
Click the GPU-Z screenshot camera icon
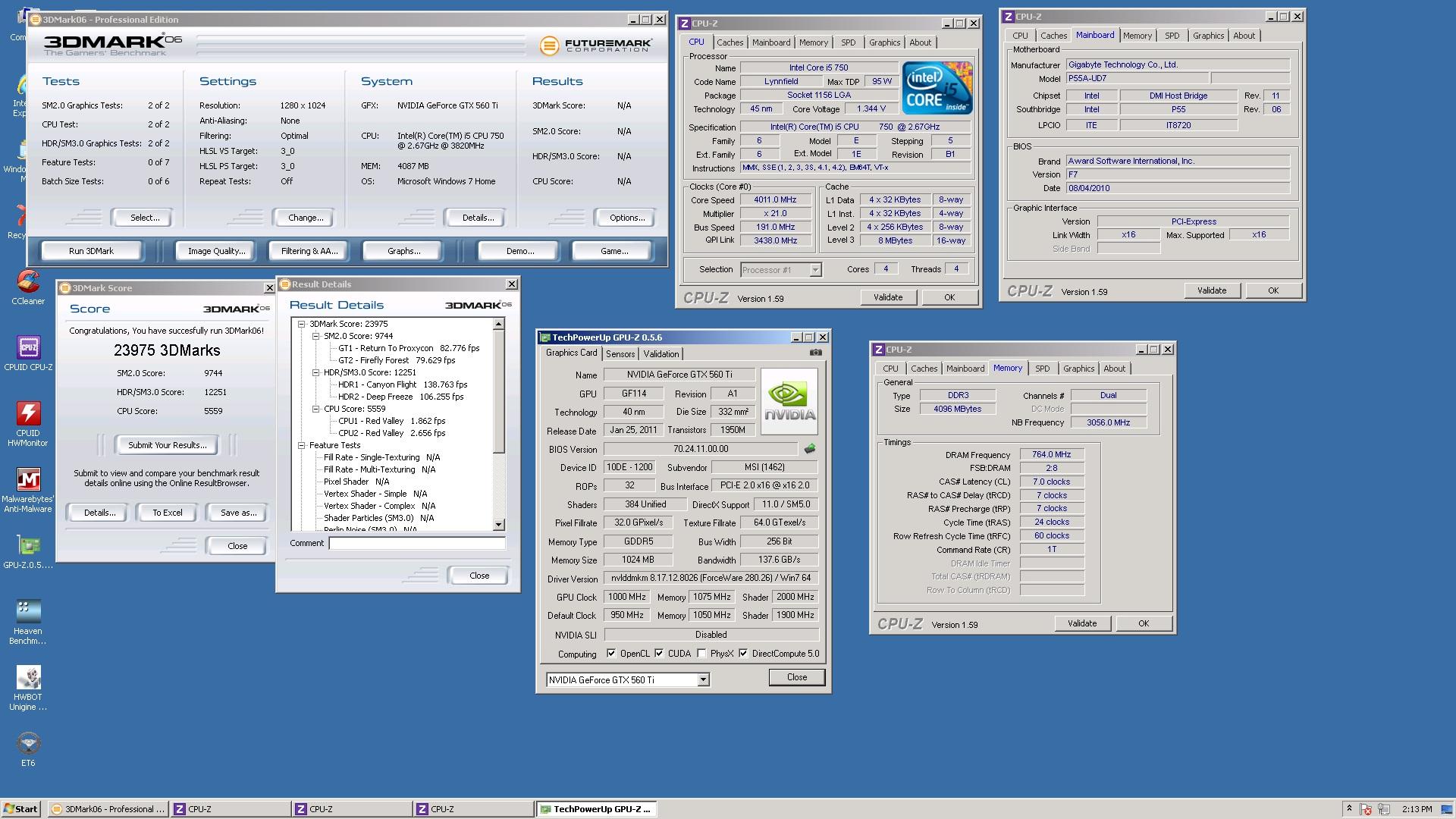pyautogui.click(x=815, y=353)
